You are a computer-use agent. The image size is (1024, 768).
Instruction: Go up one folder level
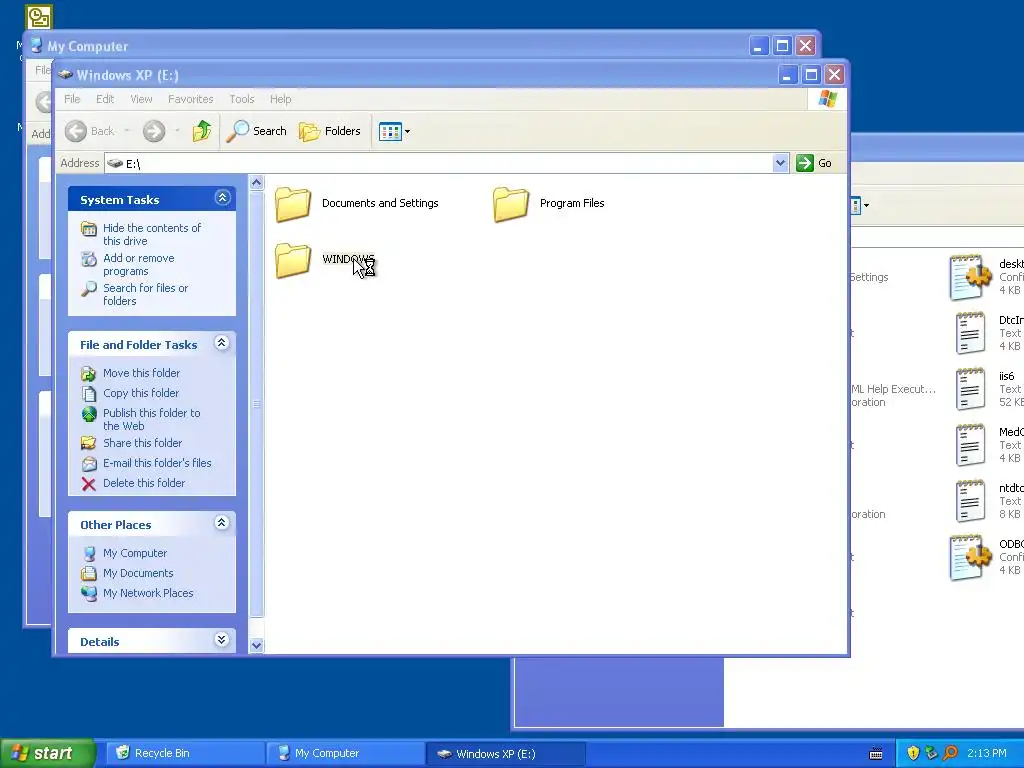202,131
